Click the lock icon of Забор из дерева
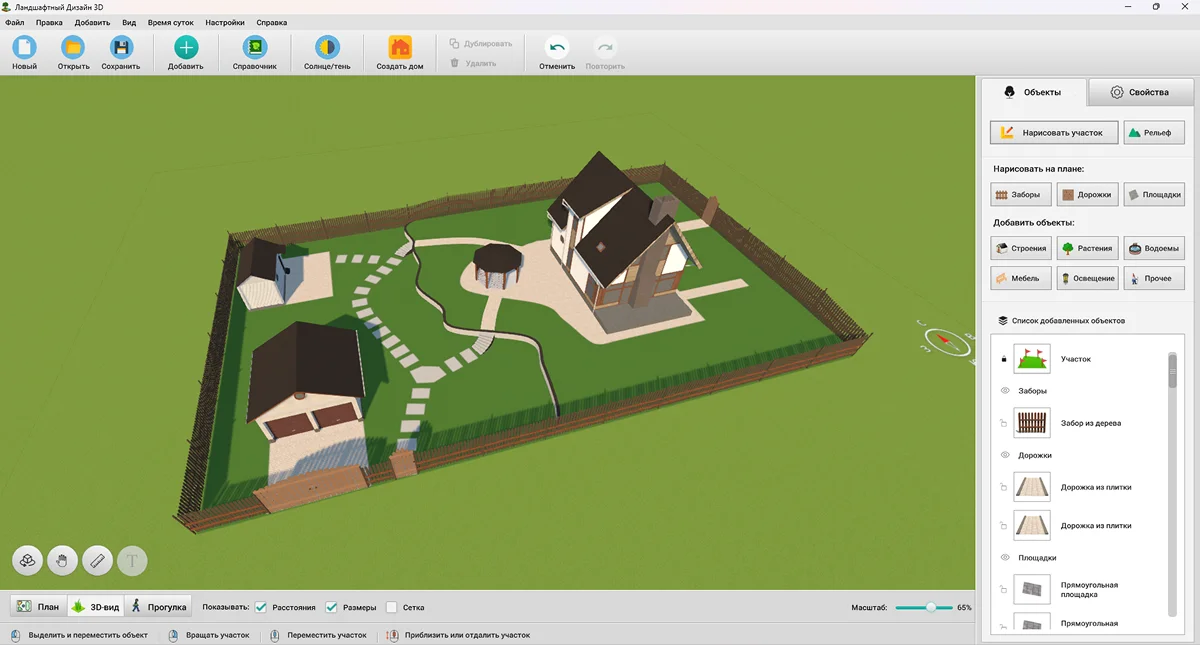 click(x=1004, y=424)
